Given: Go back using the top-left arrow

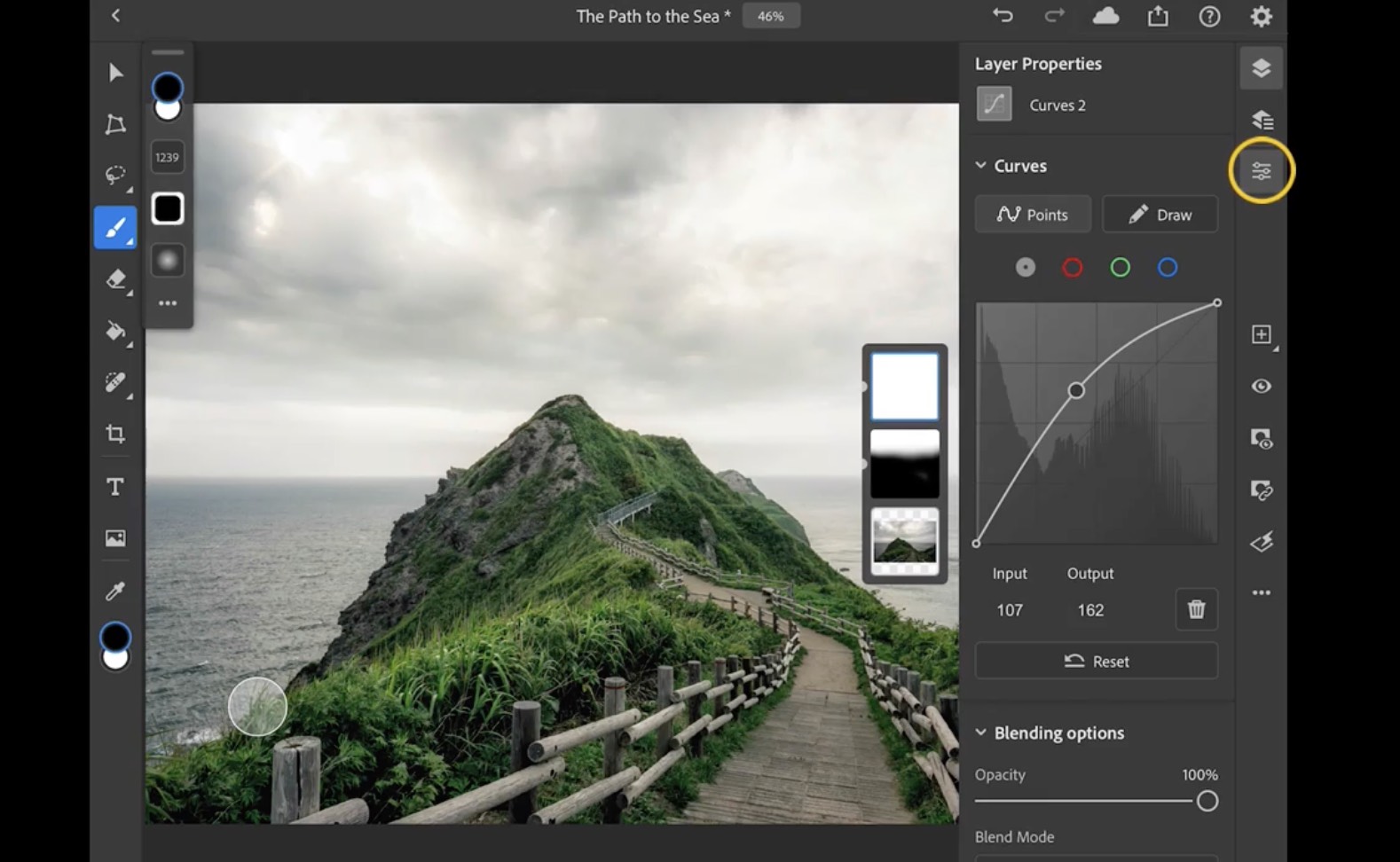Looking at the screenshot, I should (x=115, y=15).
